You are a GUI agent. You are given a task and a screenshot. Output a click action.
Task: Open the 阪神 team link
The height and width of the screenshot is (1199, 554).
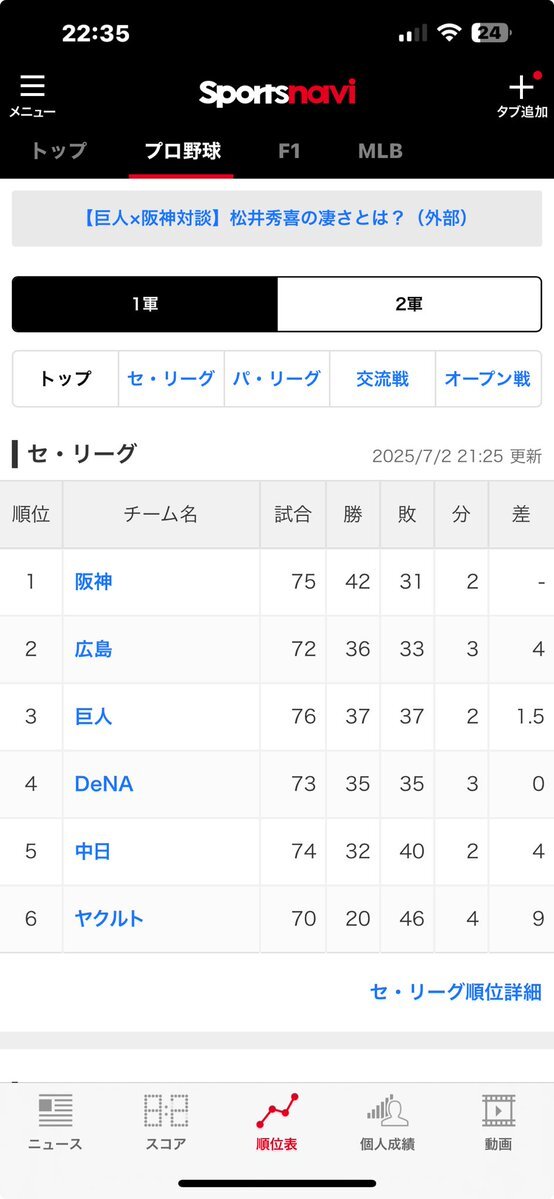93,582
